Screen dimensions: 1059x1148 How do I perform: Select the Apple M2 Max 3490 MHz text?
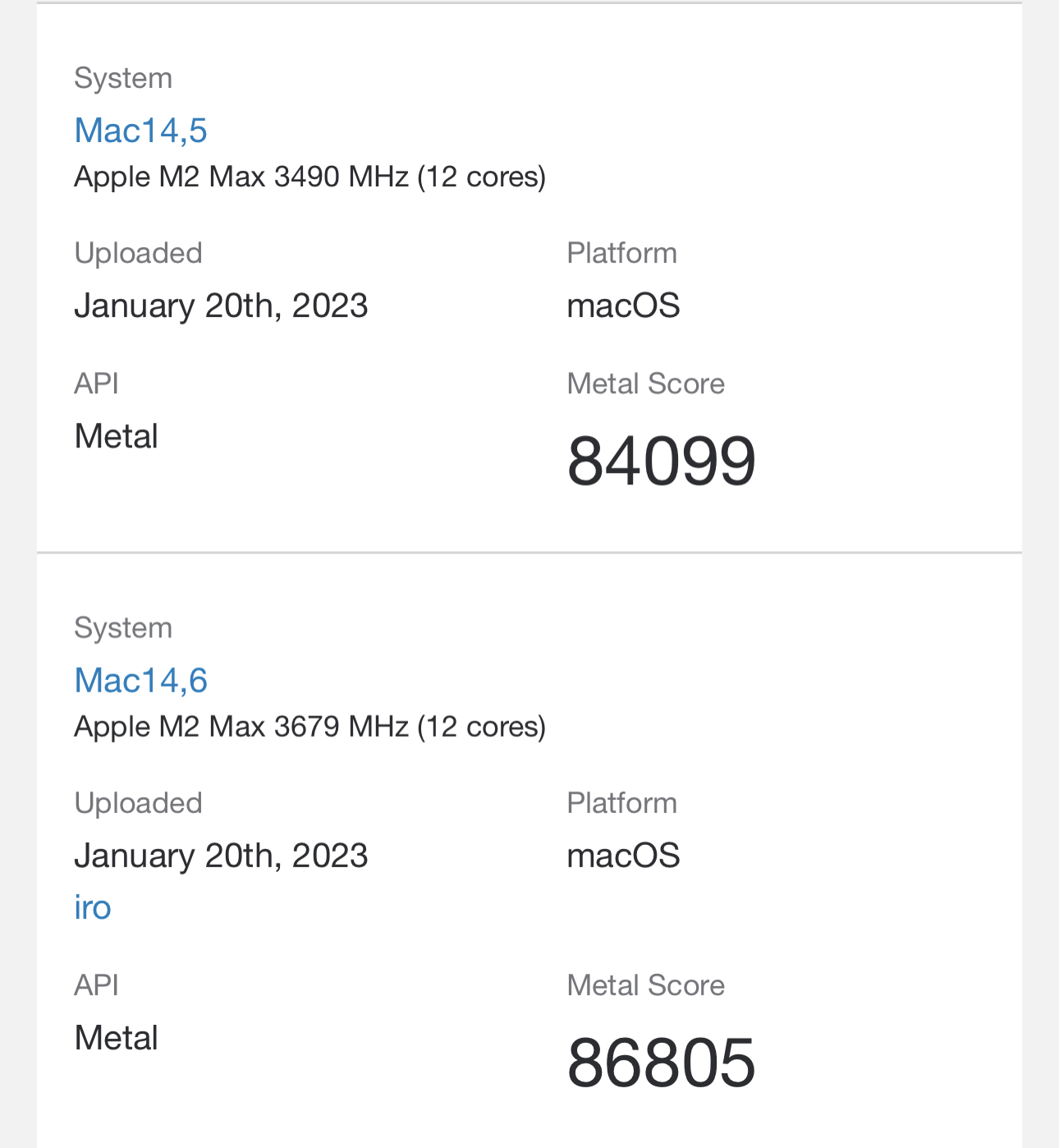(309, 177)
